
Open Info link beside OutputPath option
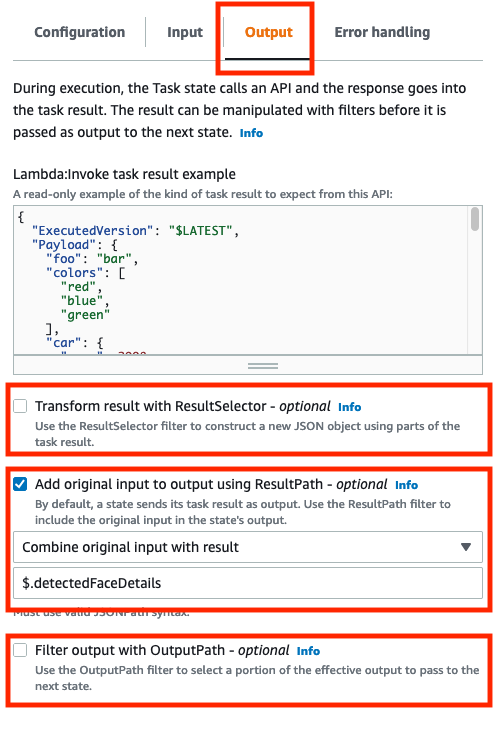click(x=308, y=651)
